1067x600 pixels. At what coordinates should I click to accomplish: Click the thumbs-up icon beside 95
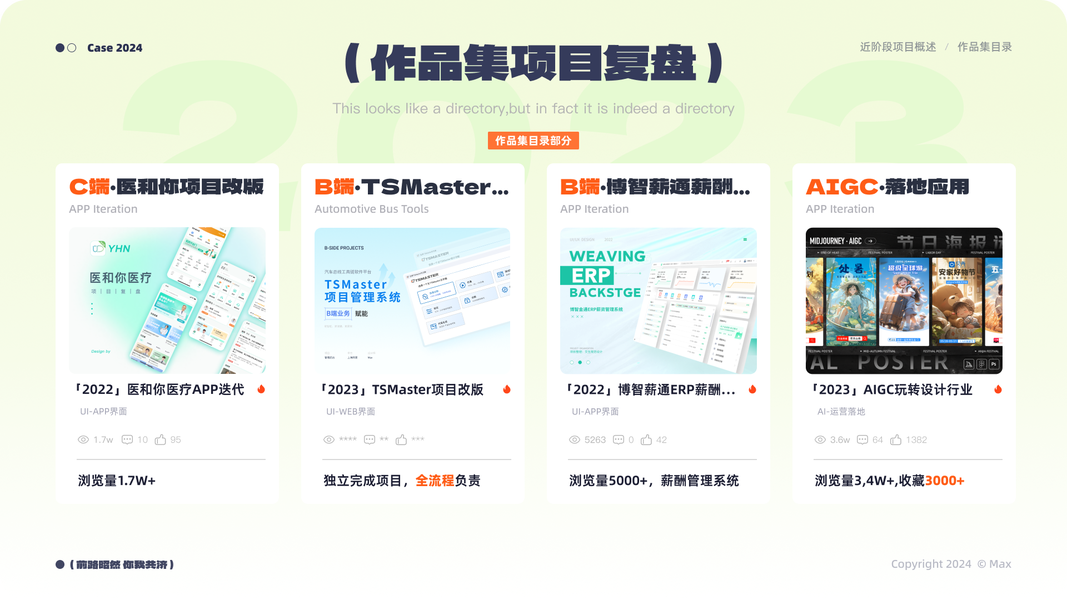pyautogui.click(x=161, y=440)
